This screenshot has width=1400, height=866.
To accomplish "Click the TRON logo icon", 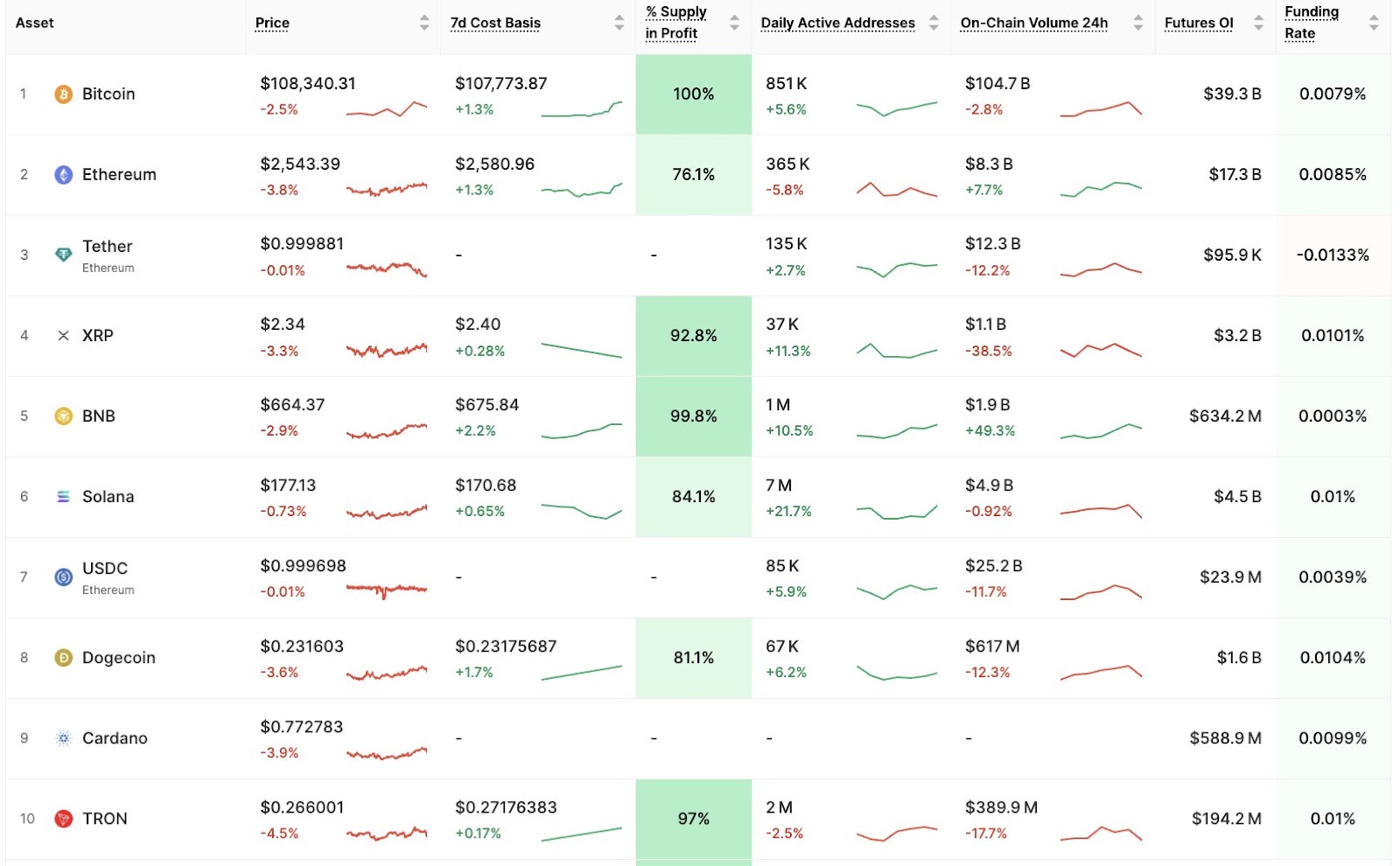I will [x=63, y=819].
